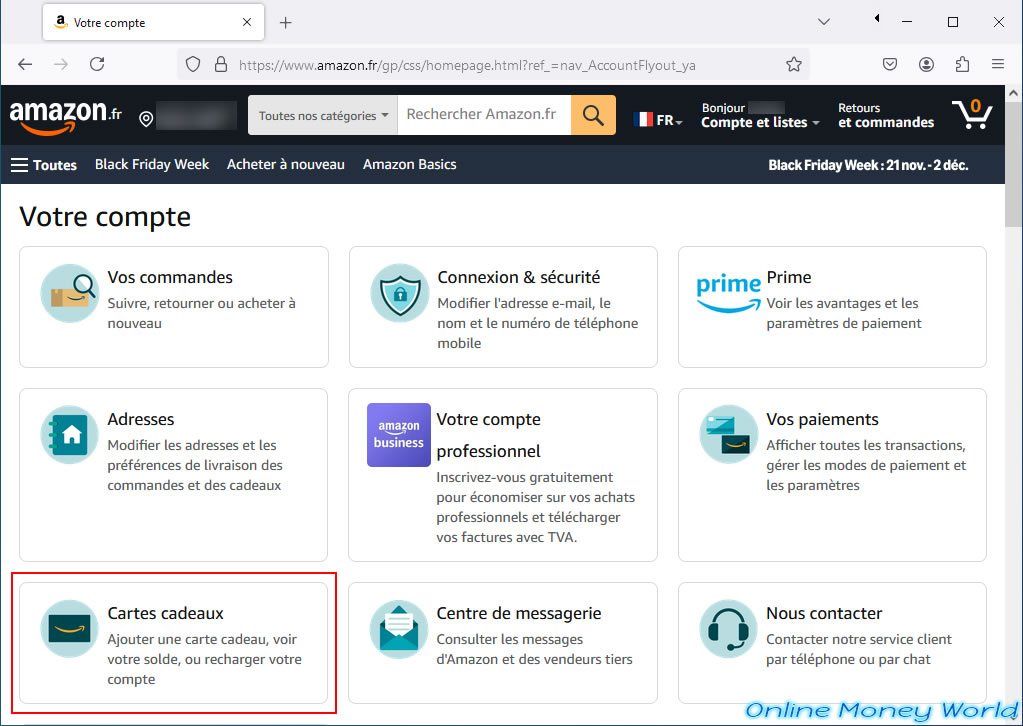Open the Prime heading link

coord(789,277)
